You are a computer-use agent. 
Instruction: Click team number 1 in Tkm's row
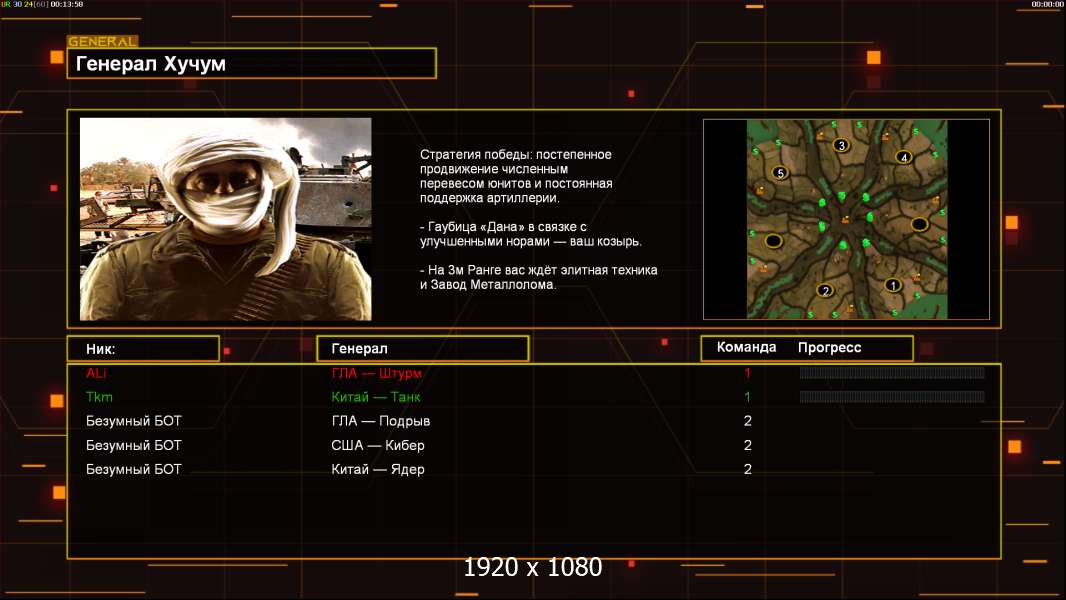pyautogui.click(x=747, y=397)
